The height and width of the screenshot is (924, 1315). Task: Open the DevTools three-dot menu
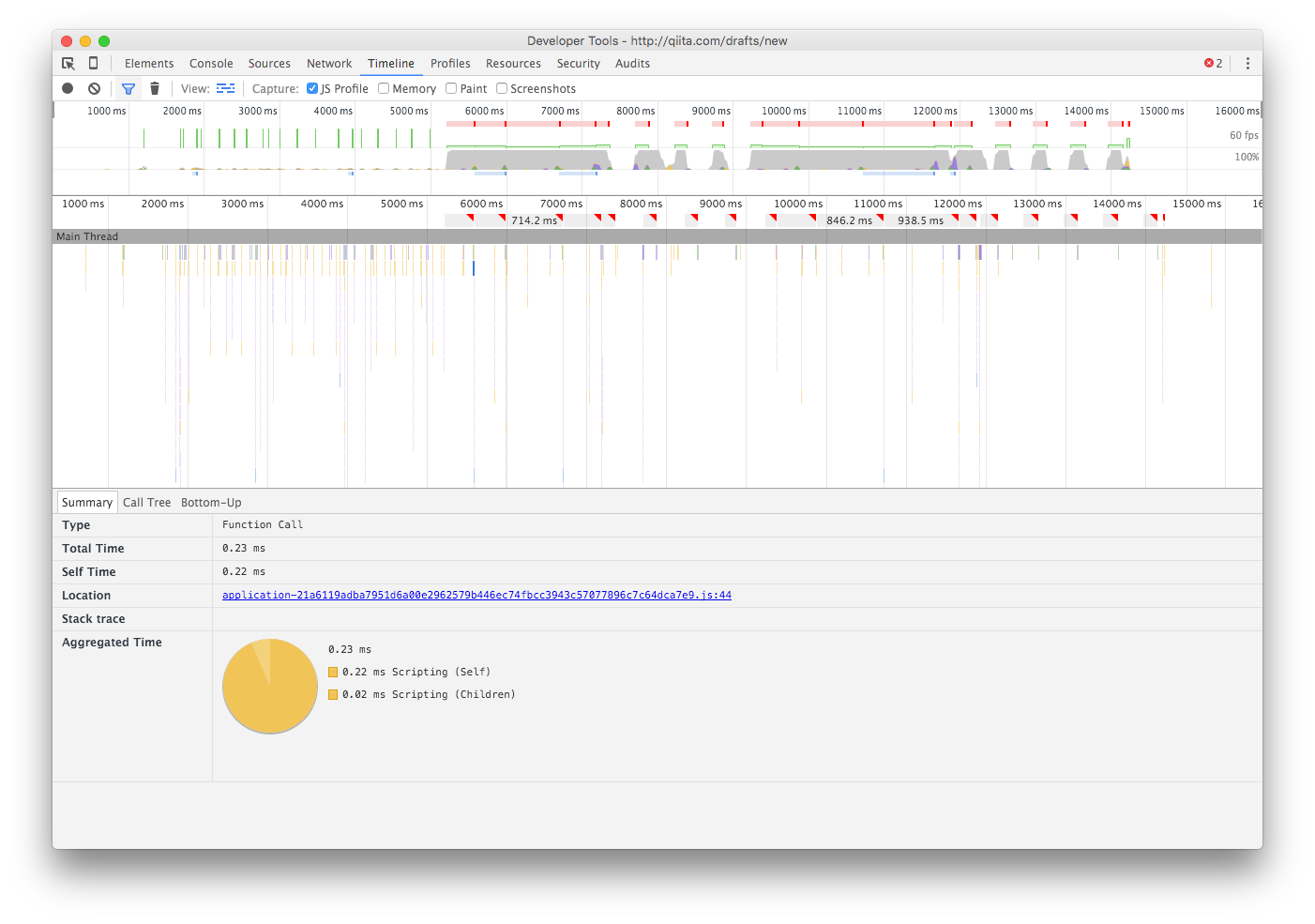[x=1247, y=63]
